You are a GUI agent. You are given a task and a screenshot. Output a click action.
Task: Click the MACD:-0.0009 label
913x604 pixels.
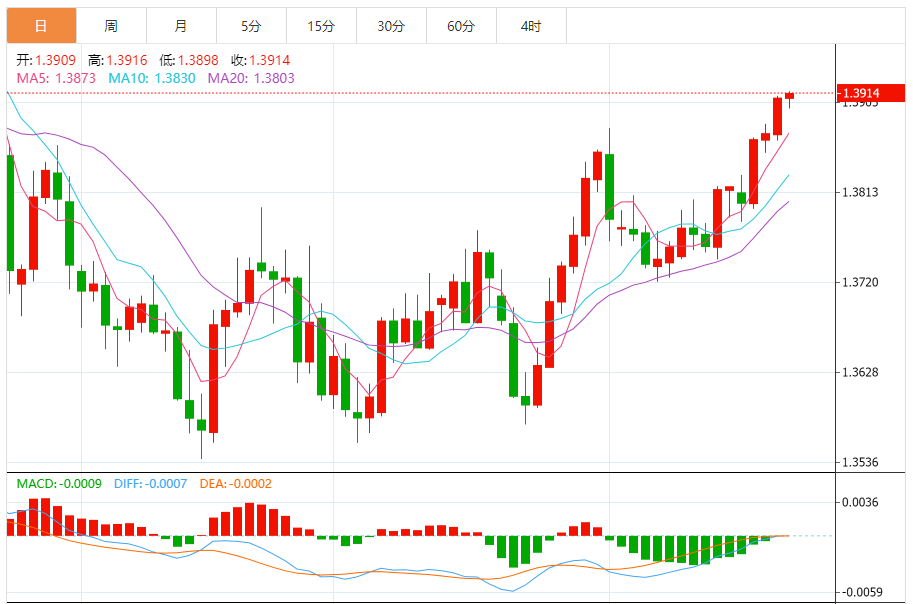(x=59, y=483)
